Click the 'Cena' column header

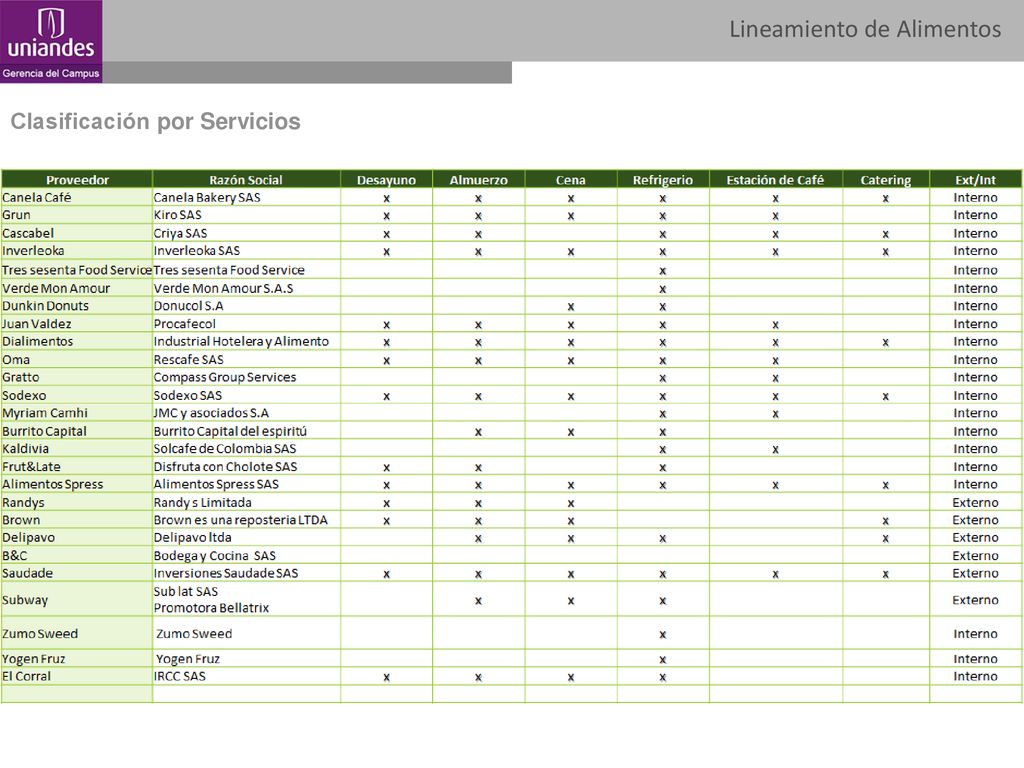pyautogui.click(x=571, y=180)
